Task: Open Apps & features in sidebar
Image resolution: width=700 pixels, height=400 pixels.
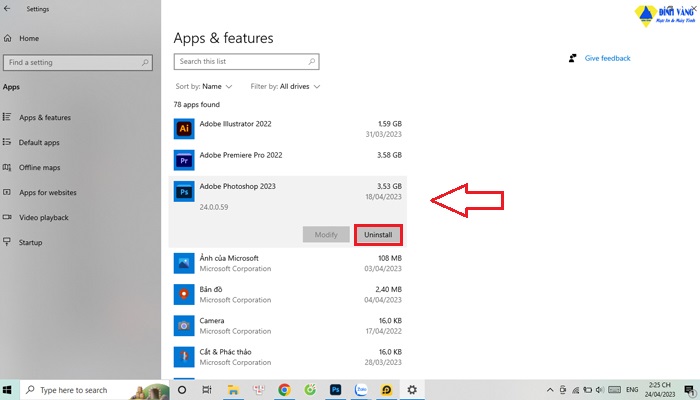Action: point(37,117)
